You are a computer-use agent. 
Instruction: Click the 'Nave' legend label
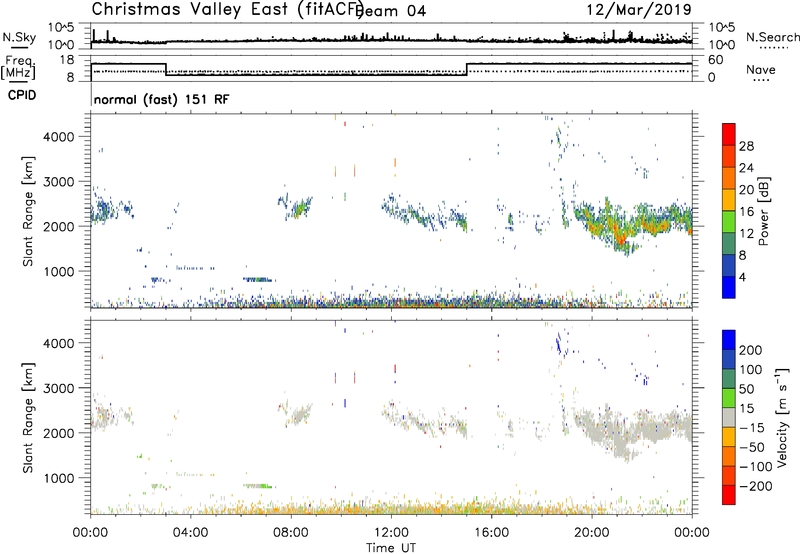tap(761, 69)
